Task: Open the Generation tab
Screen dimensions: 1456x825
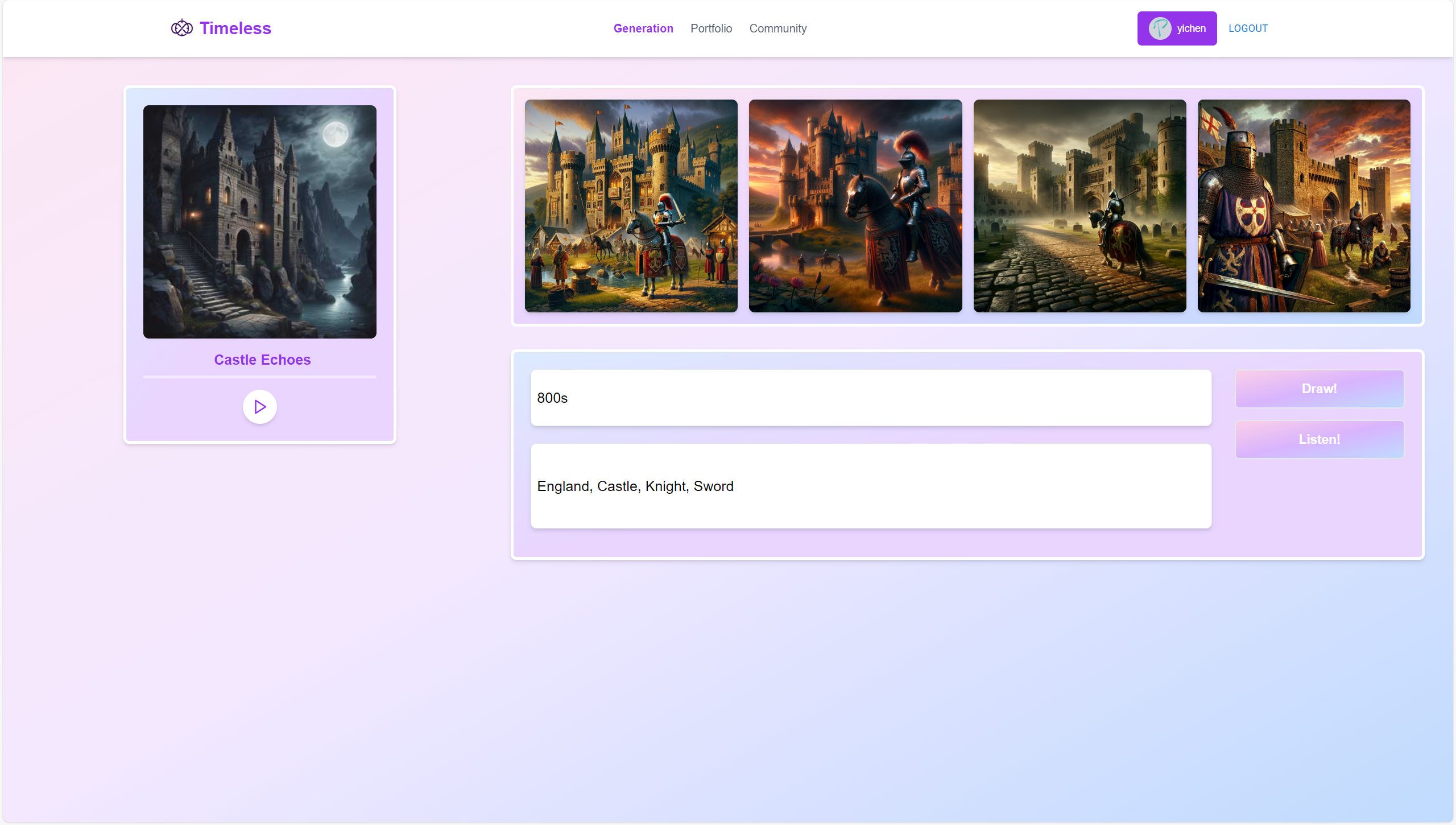Action: click(x=643, y=28)
